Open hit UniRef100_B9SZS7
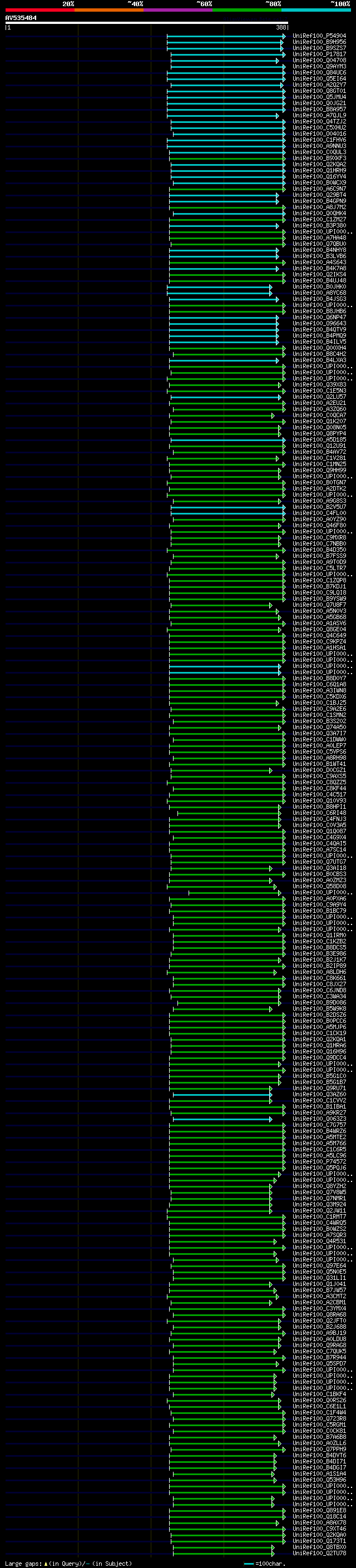This screenshot has width=356, height=1568. pos(319,48)
